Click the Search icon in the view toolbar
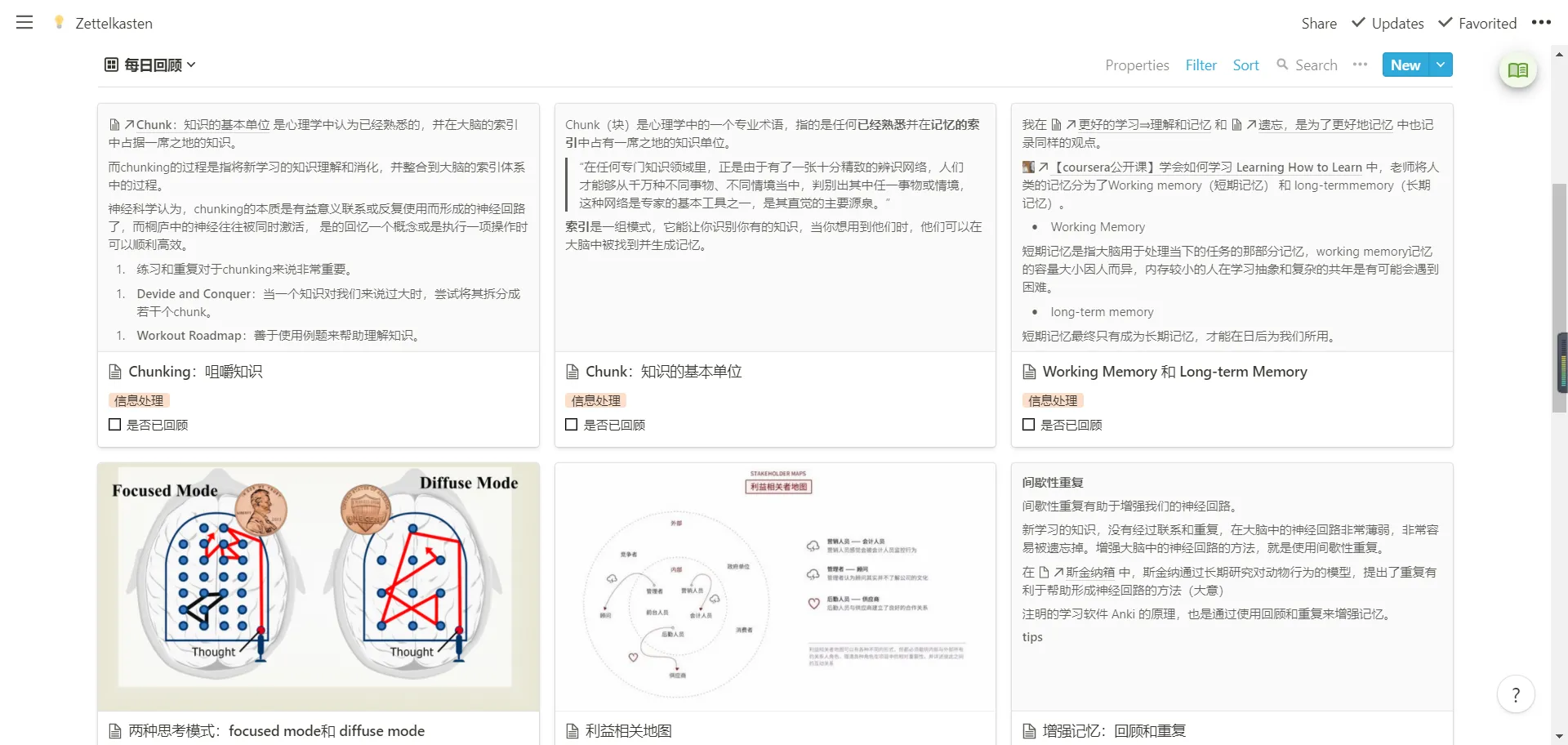1568x745 pixels. [x=1281, y=65]
